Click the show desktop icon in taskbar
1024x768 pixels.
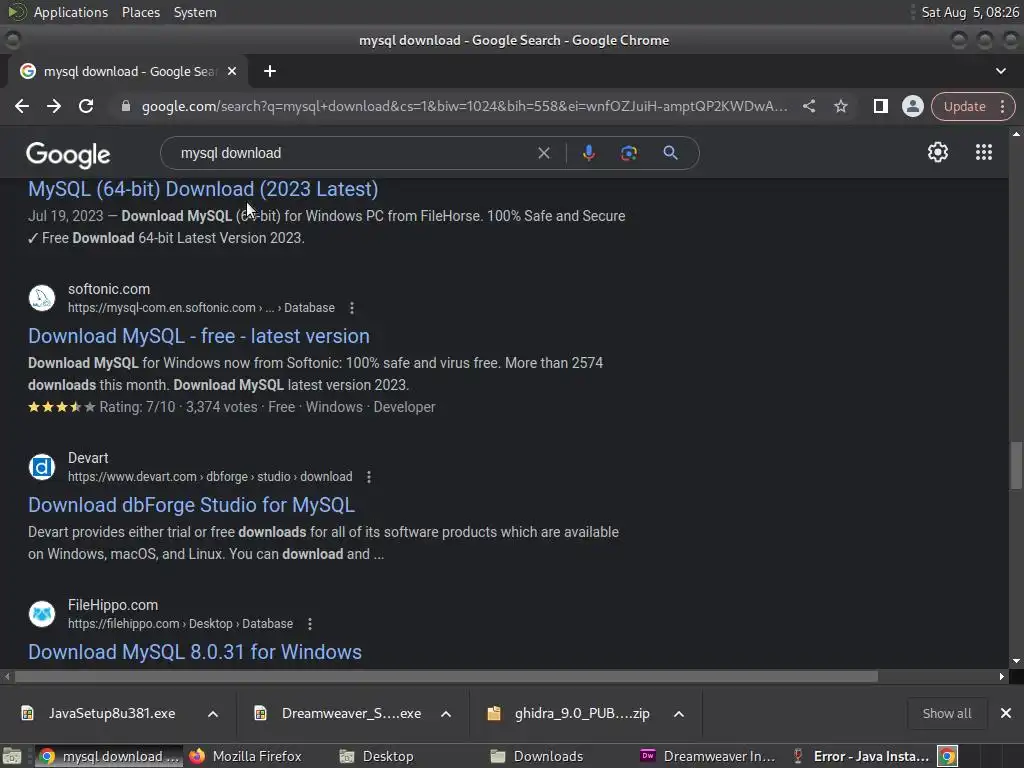(x=12, y=756)
